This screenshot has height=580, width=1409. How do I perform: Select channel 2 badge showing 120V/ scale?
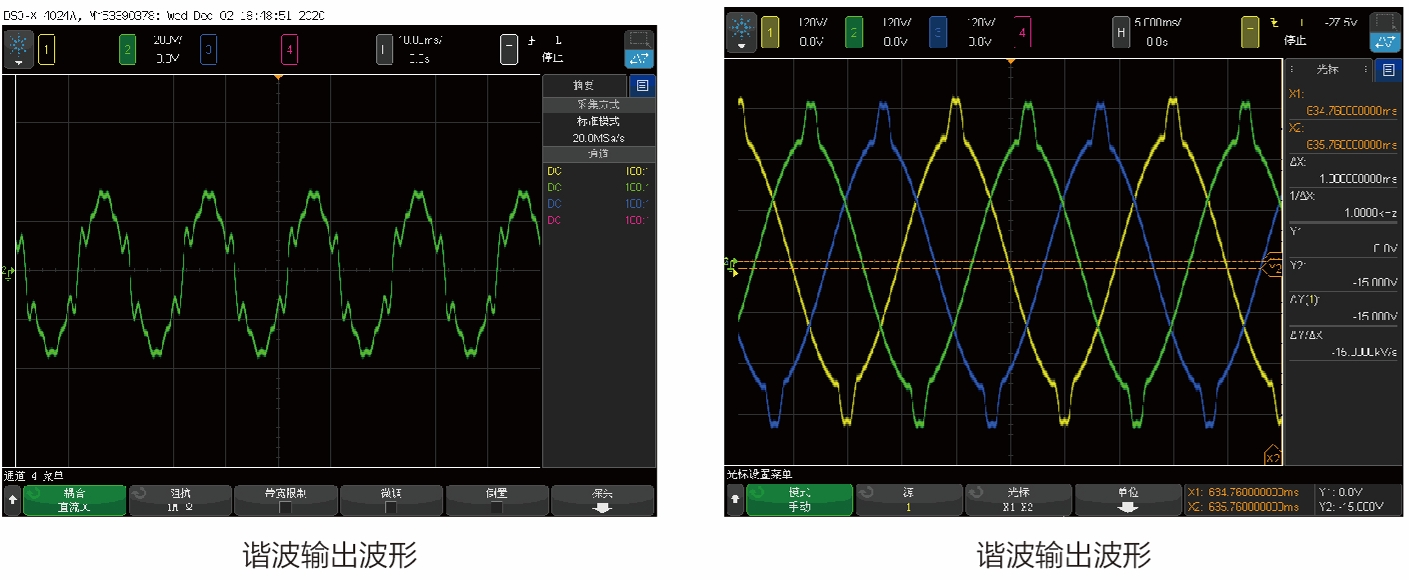coord(853,33)
